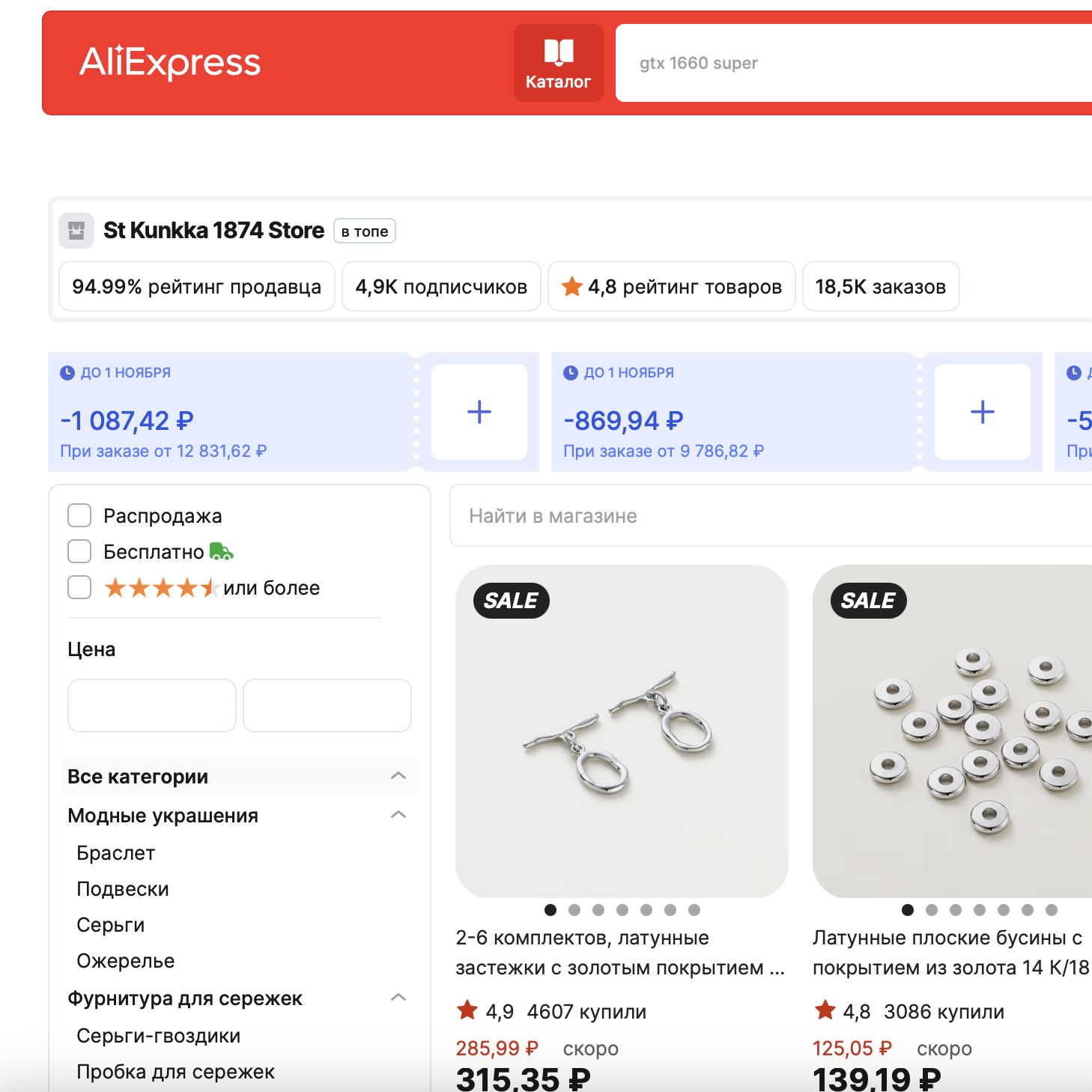Click the AliExpress logo

tap(170, 62)
